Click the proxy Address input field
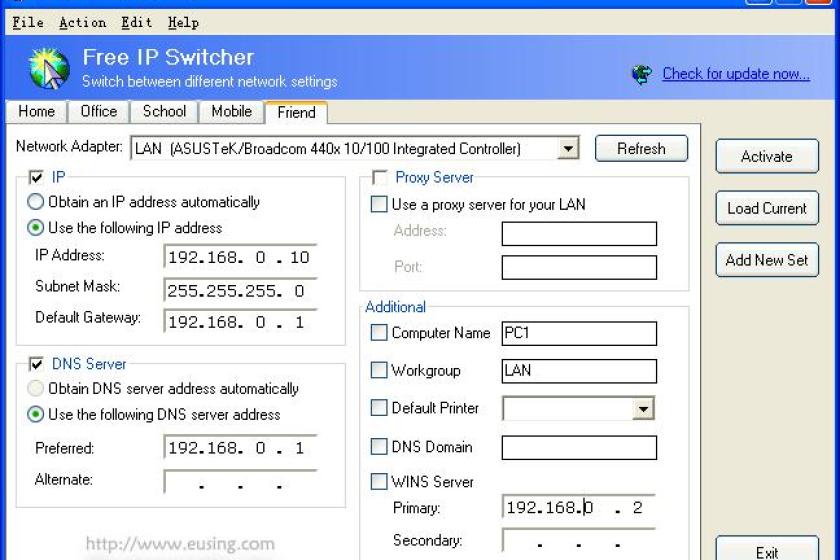 click(579, 234)
